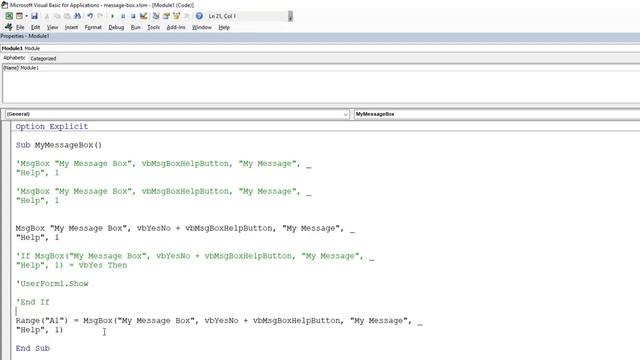The image size is (640, 360).
Task: Click the toolbar options overflow arrow
Action: [290, 16]
